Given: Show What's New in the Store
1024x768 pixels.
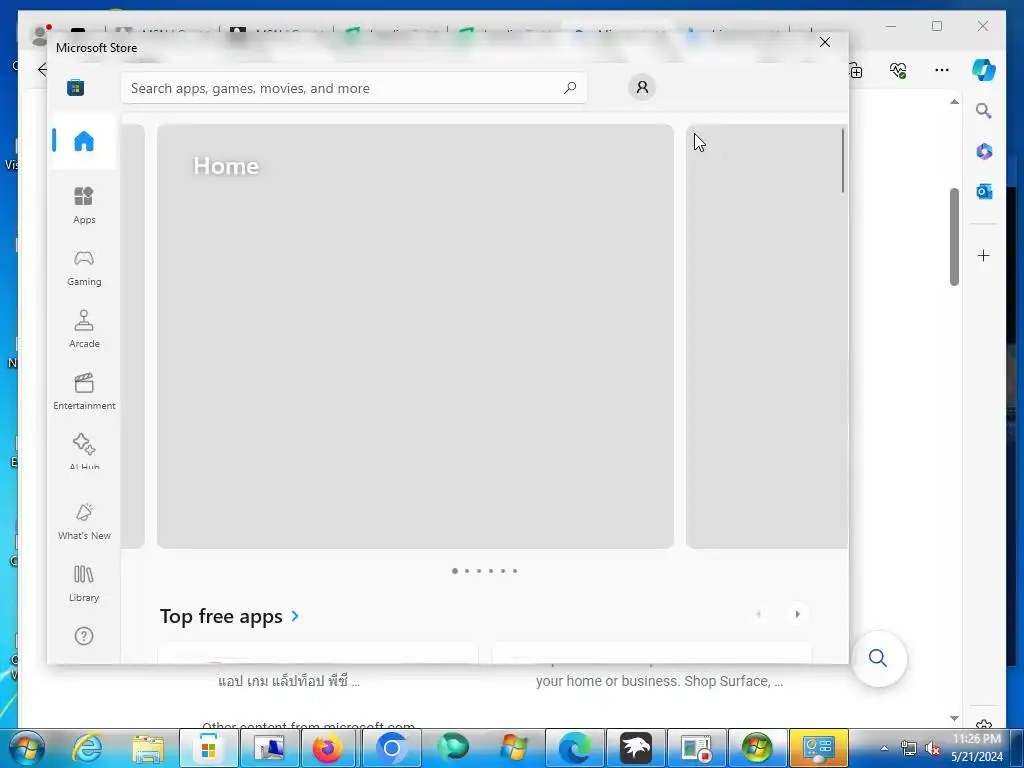Looking at the screenshot, I should coord(84,521).
